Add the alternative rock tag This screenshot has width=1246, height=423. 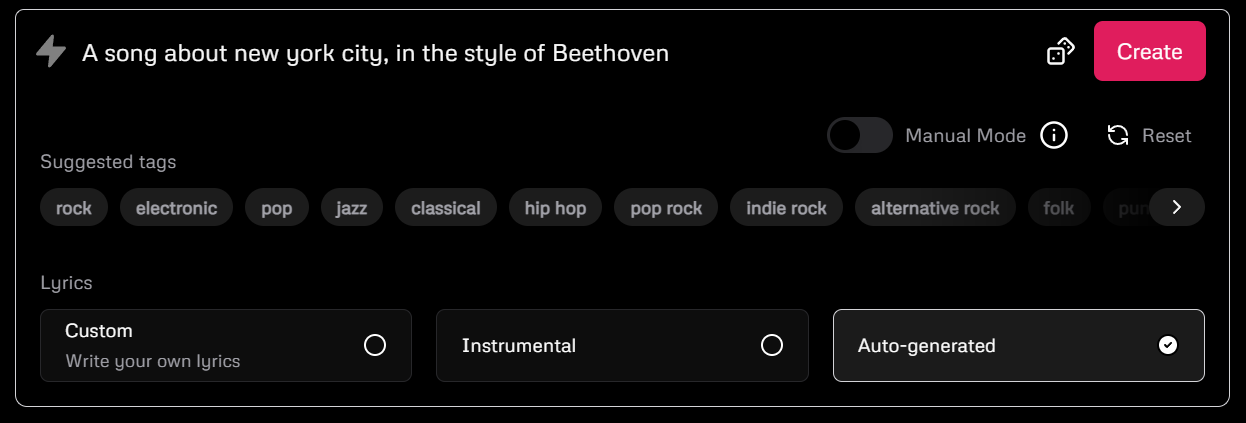(x=935, y=208)
